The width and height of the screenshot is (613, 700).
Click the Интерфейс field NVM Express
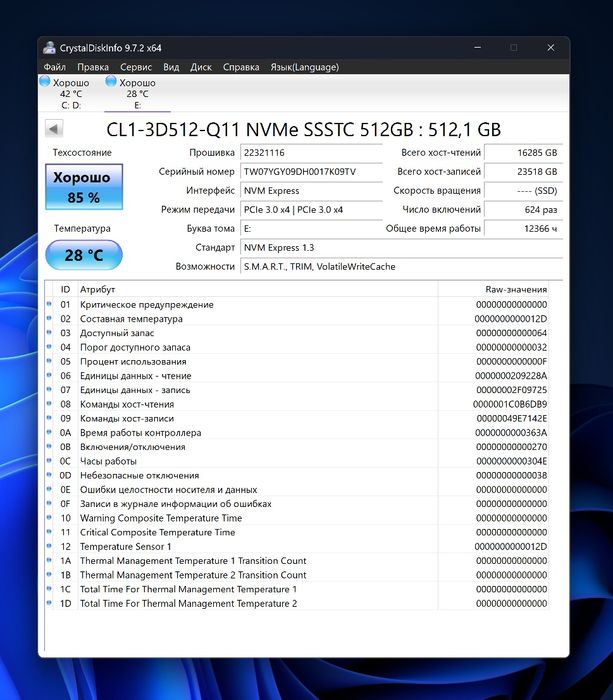tap(311, 191)
